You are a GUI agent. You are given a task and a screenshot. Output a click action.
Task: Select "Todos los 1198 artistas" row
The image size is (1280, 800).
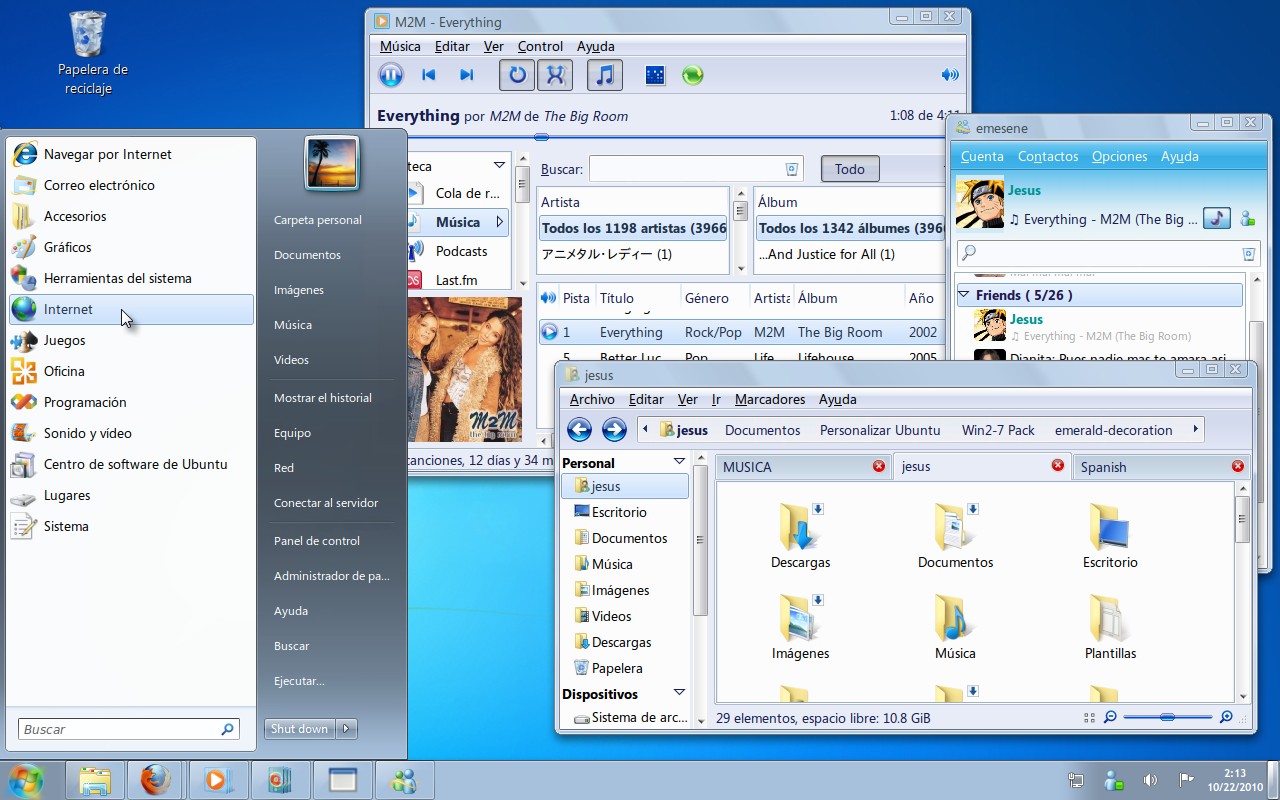coord(633,228)
